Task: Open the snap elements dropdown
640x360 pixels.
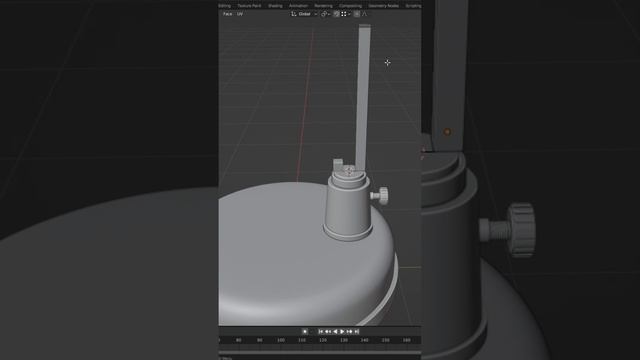Action: tap(346, 14)
